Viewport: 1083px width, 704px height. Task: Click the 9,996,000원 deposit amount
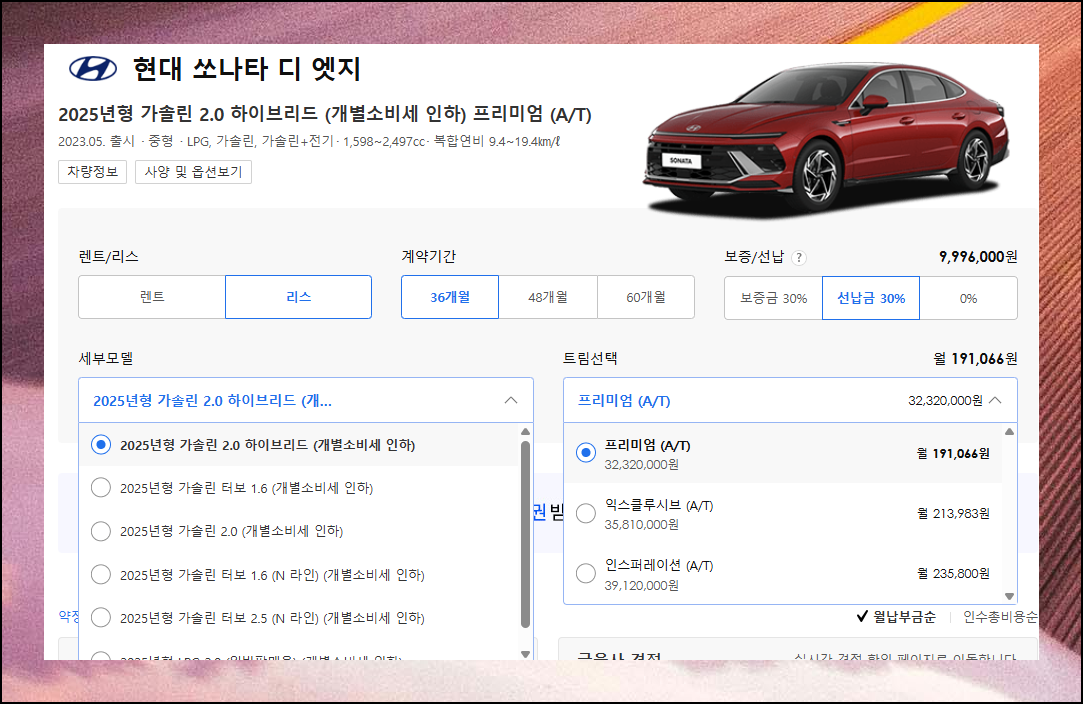[978, 257]
